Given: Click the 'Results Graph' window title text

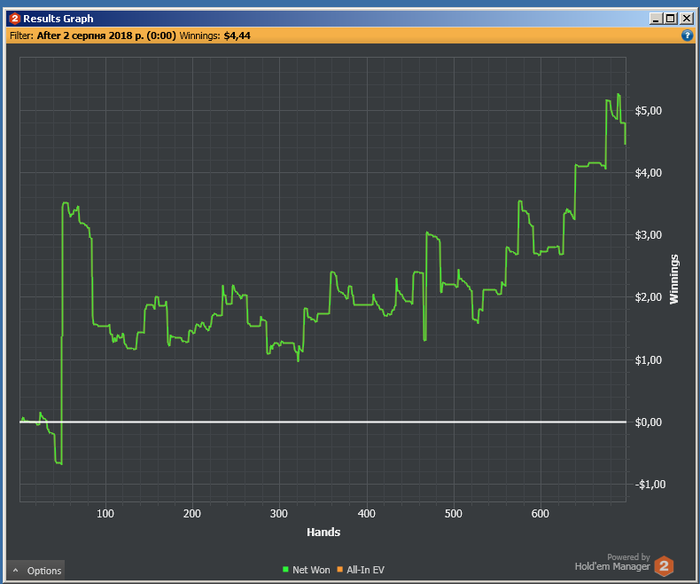Looking at the screenshot, I should coord(58,19).
